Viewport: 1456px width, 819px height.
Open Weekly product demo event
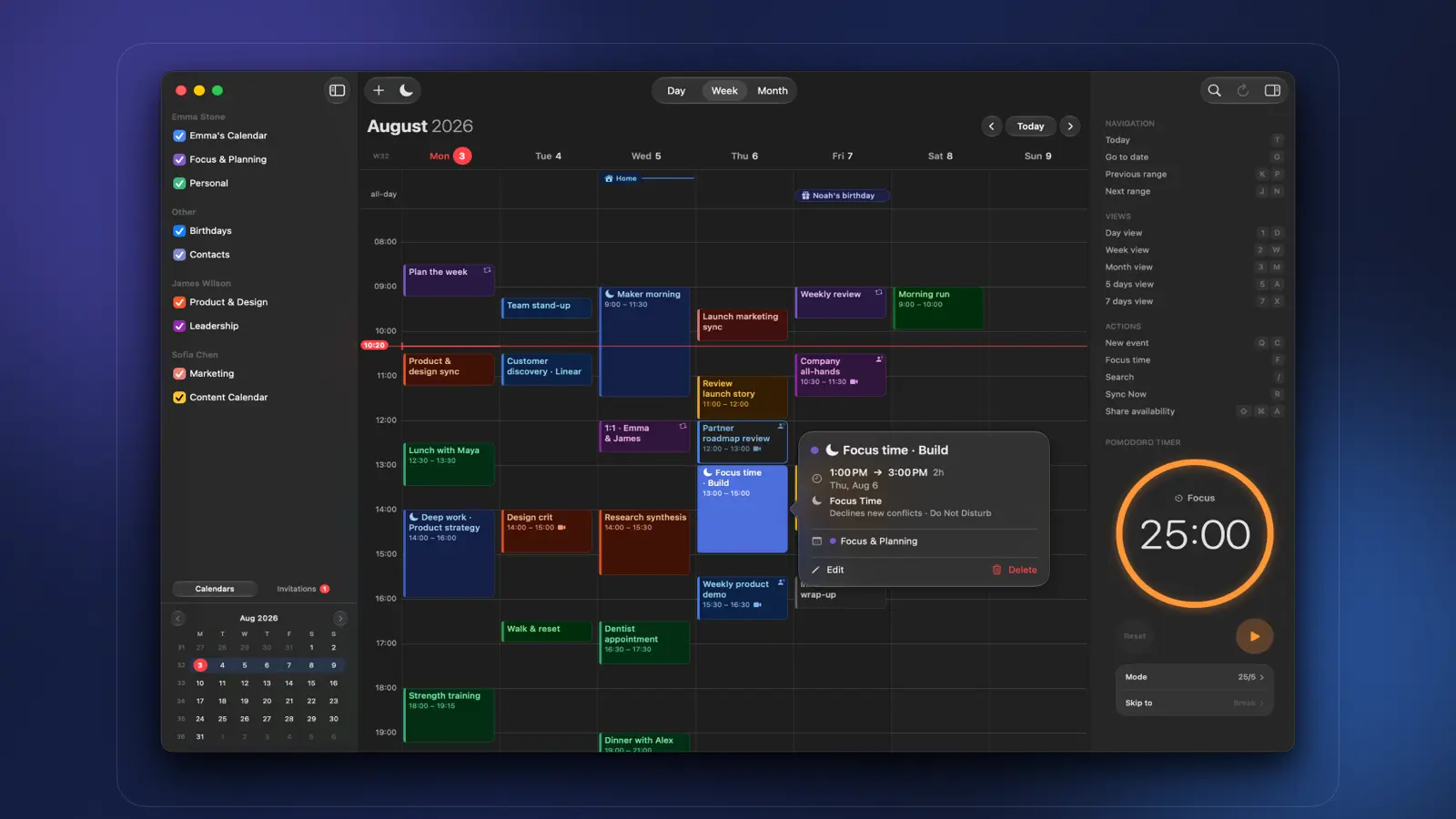click(742, 598)
